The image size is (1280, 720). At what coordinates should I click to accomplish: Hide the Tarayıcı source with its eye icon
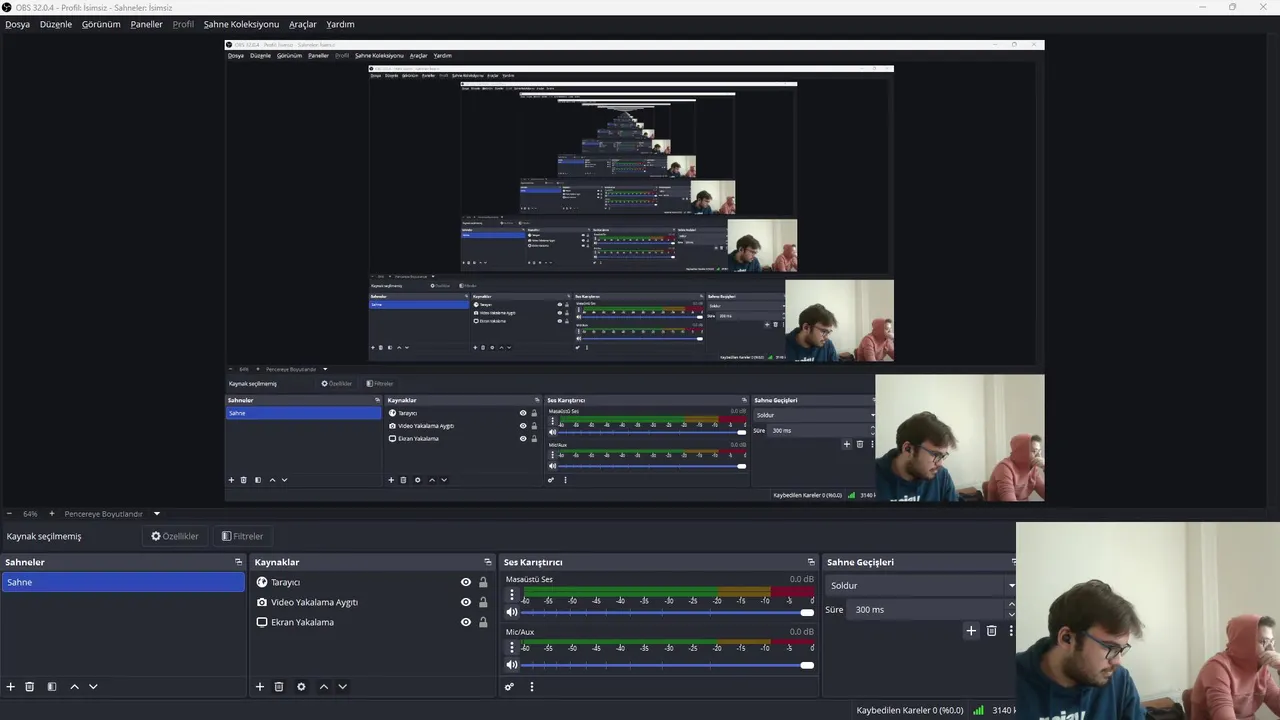[x=466, y=582]
